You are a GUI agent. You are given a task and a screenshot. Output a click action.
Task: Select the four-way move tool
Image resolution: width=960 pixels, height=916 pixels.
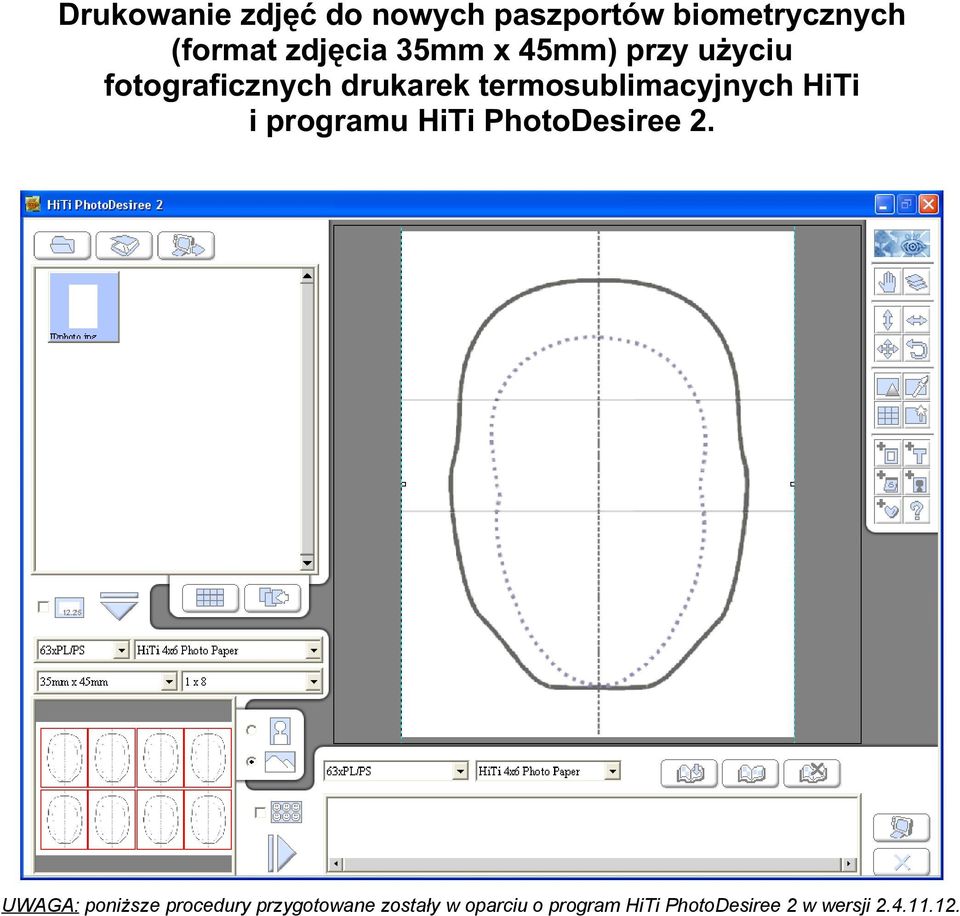[x=887, y=349]
